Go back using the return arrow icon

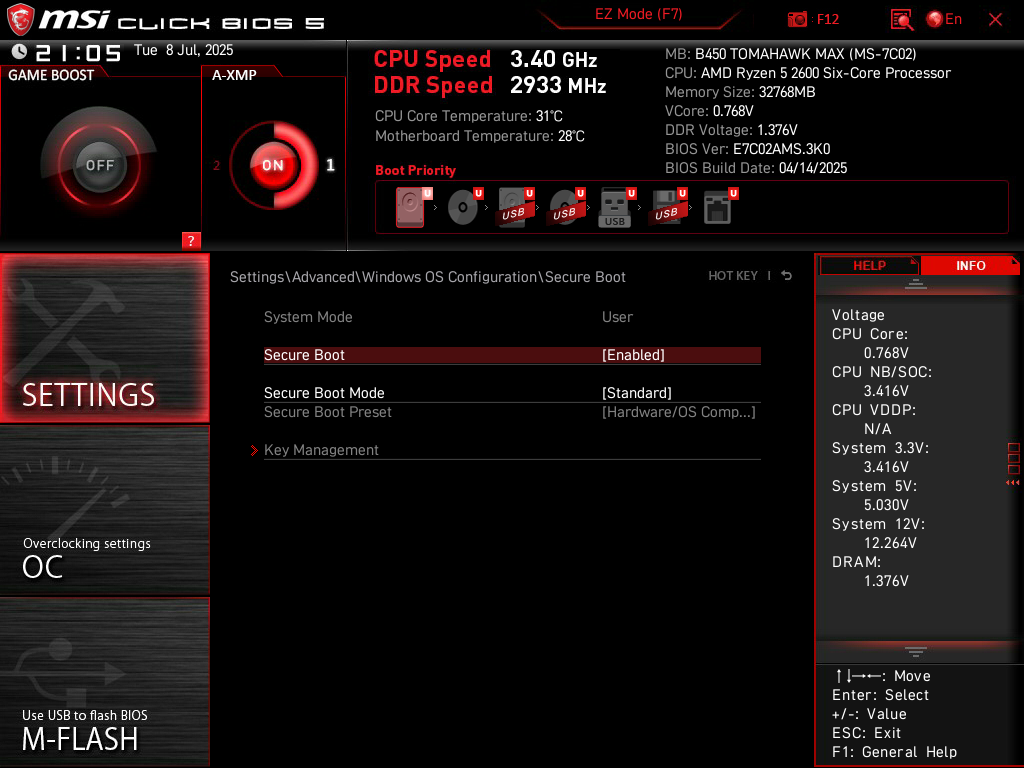786,276
